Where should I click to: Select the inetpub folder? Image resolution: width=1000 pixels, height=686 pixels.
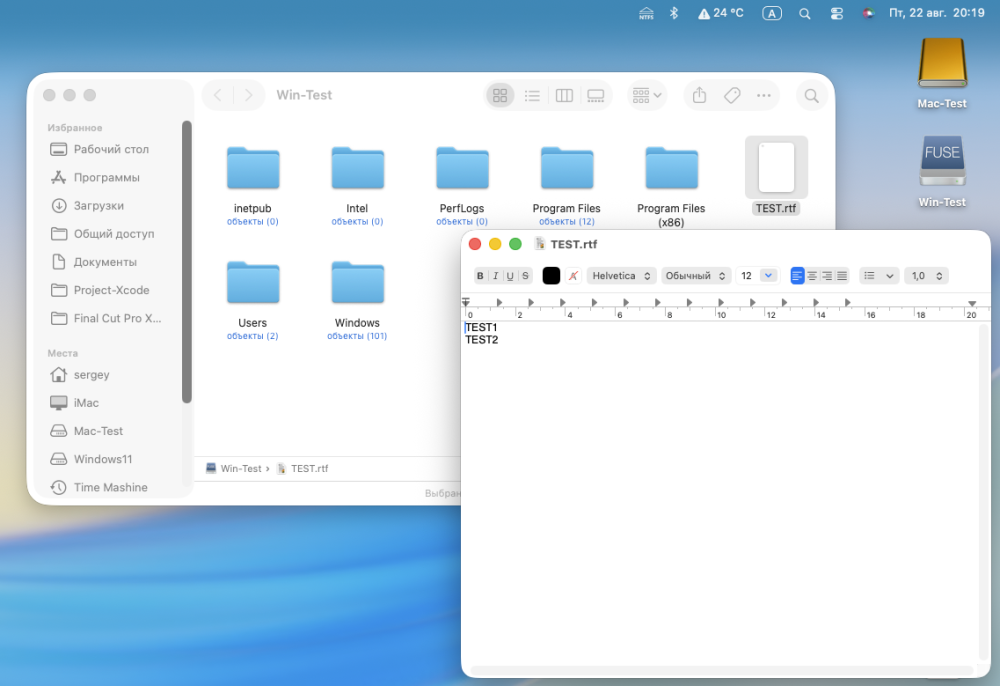253,168
